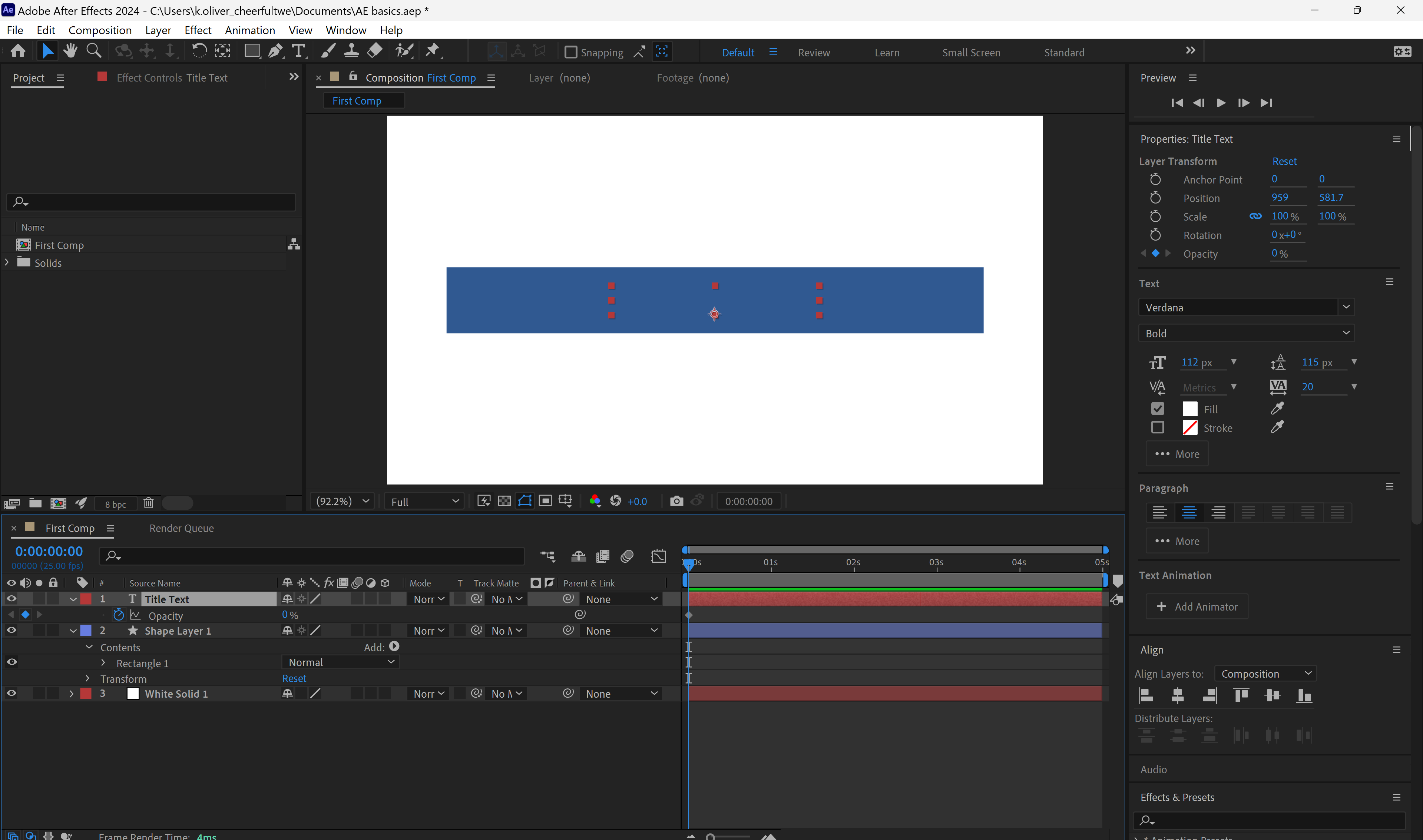Select the Hand tool

pos(70,50)
